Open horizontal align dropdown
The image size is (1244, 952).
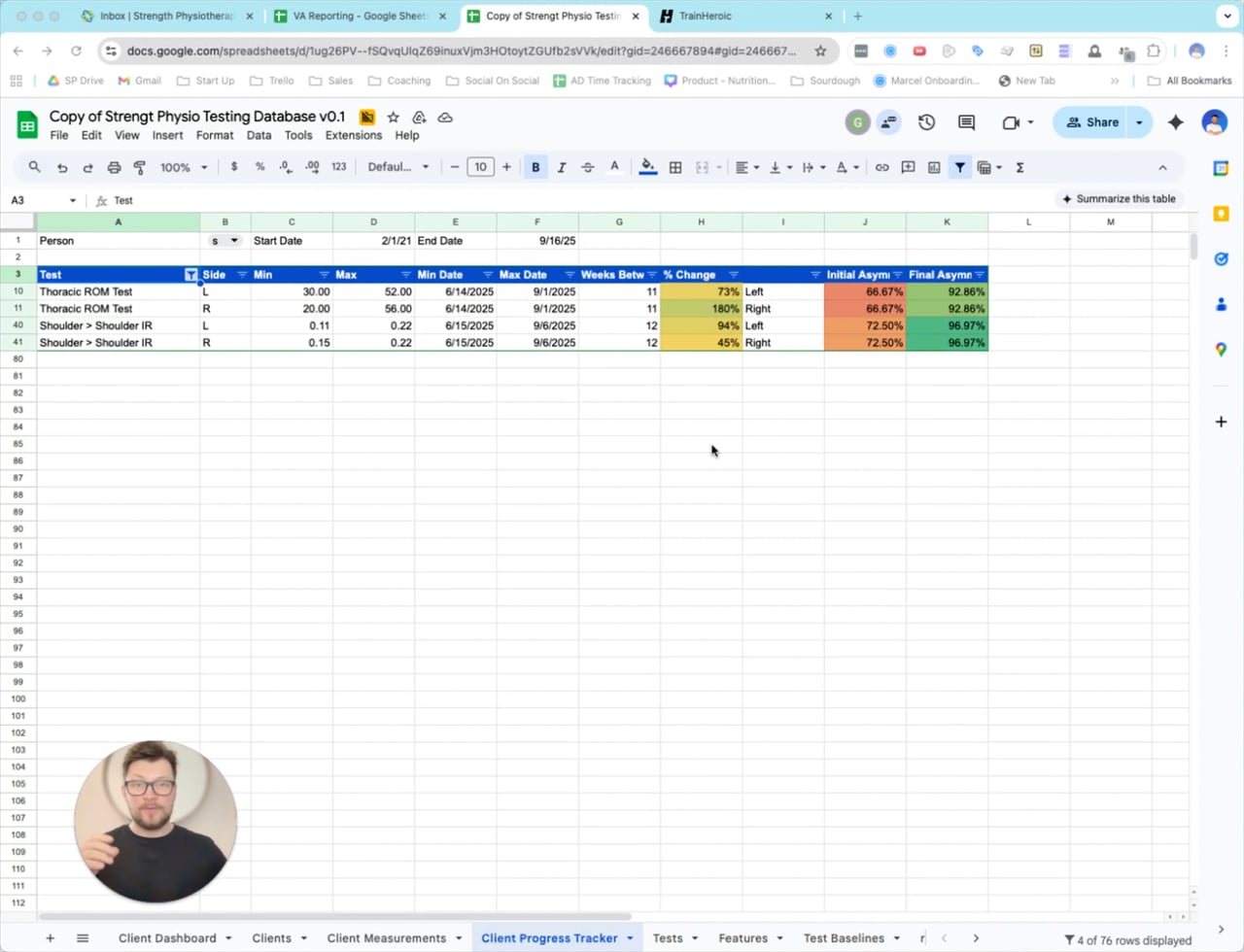746,167
